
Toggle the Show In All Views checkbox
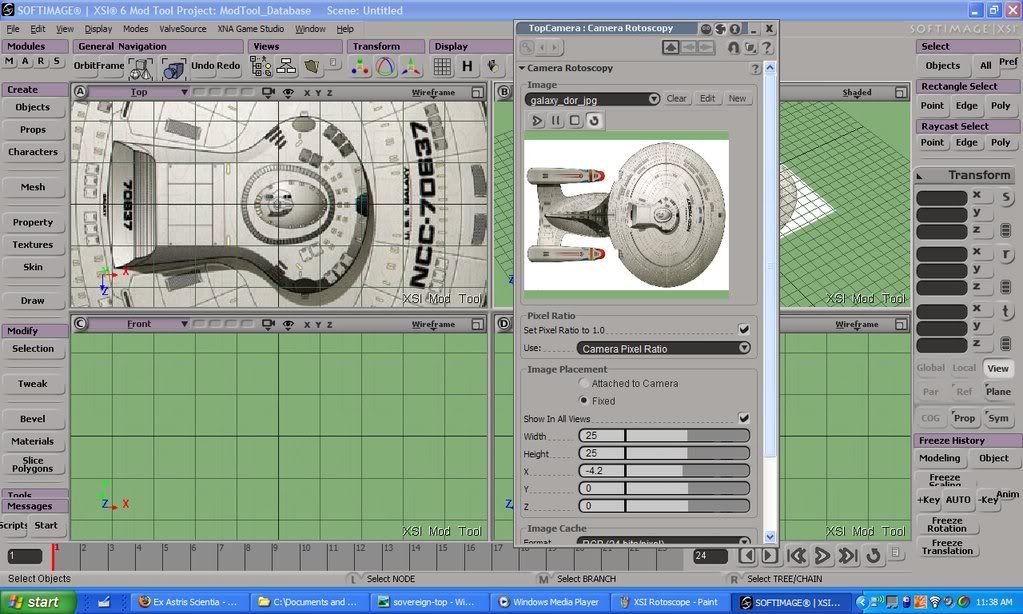coord(744,418)
